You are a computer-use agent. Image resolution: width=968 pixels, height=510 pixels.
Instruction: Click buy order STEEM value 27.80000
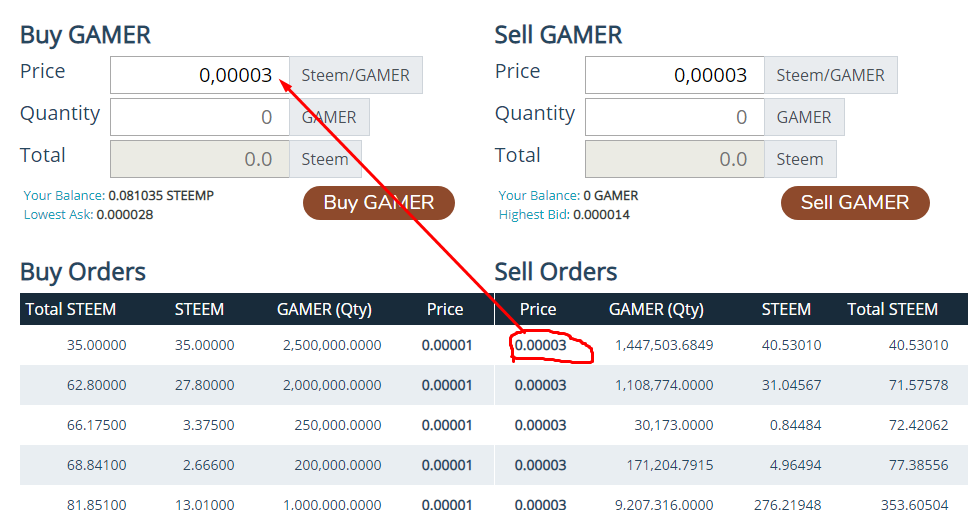tap(204, 385)
